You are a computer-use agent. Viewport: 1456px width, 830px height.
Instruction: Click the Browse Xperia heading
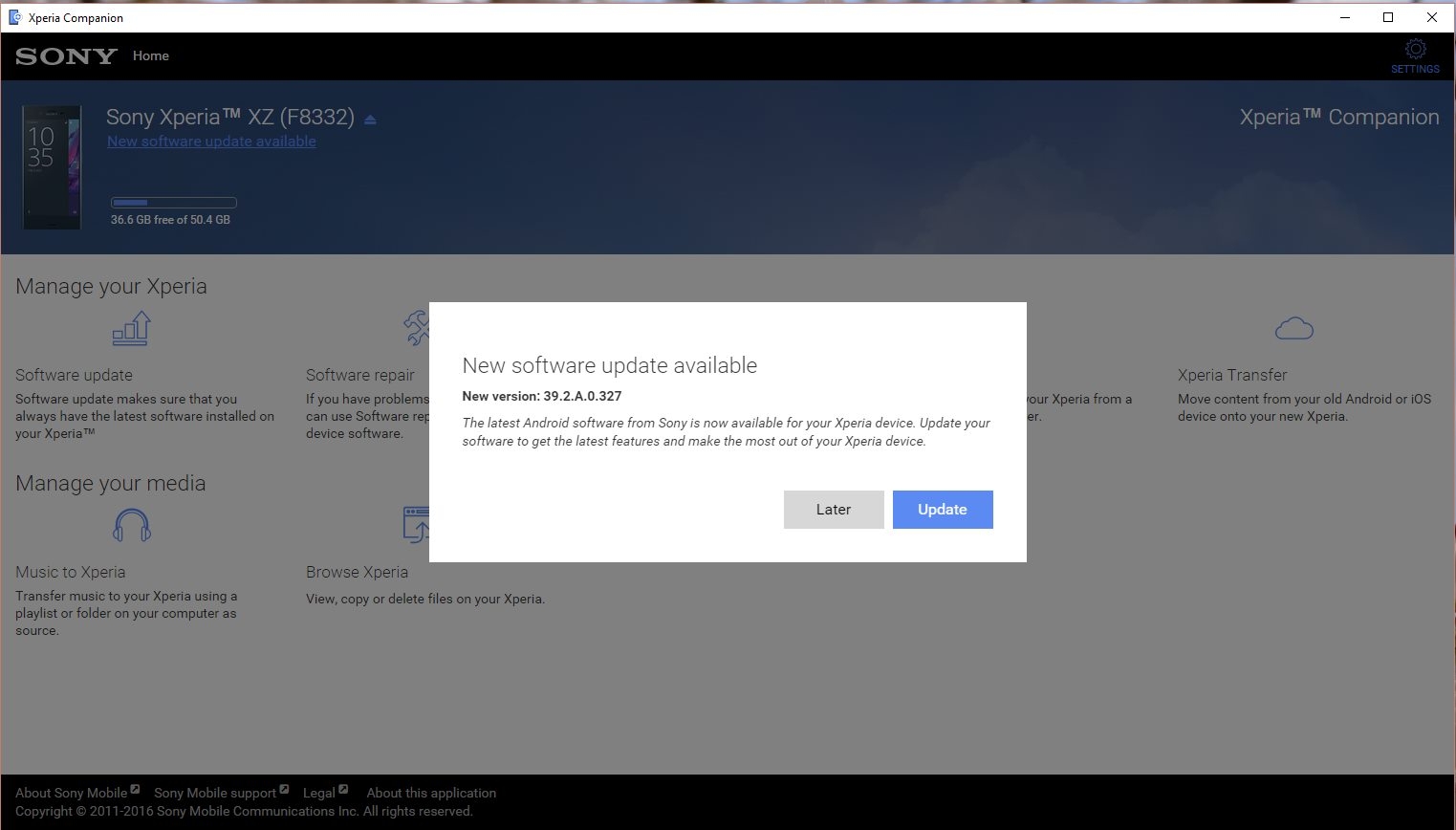coord(357,572)
